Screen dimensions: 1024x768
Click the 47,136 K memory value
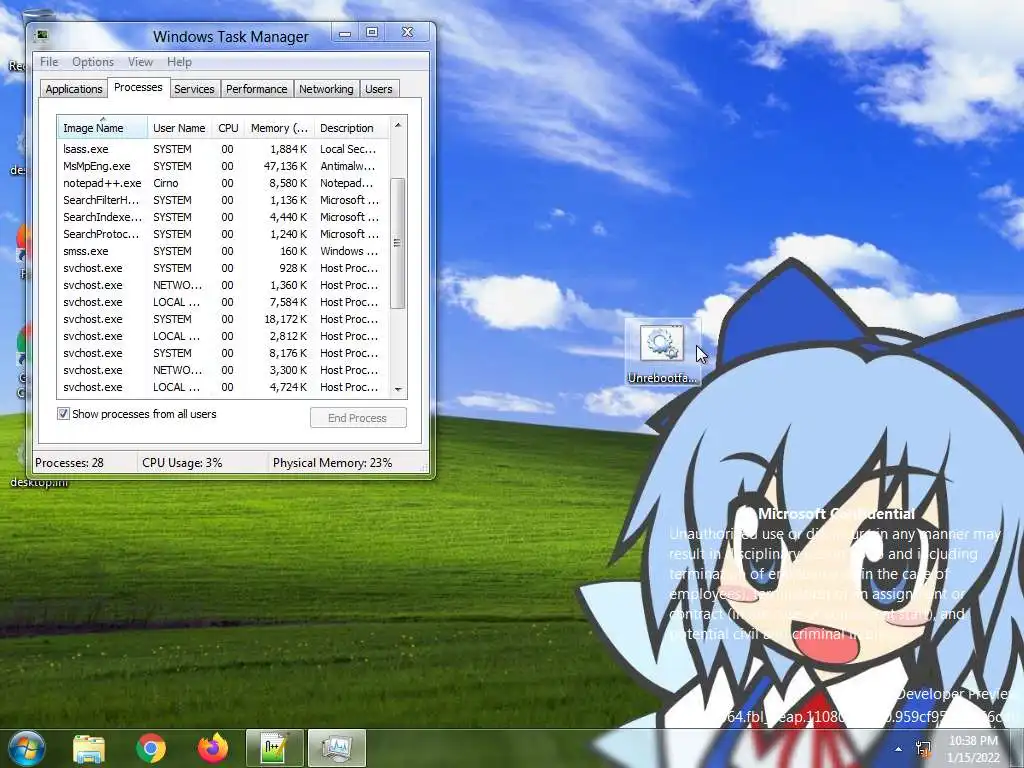coord(285,166)
